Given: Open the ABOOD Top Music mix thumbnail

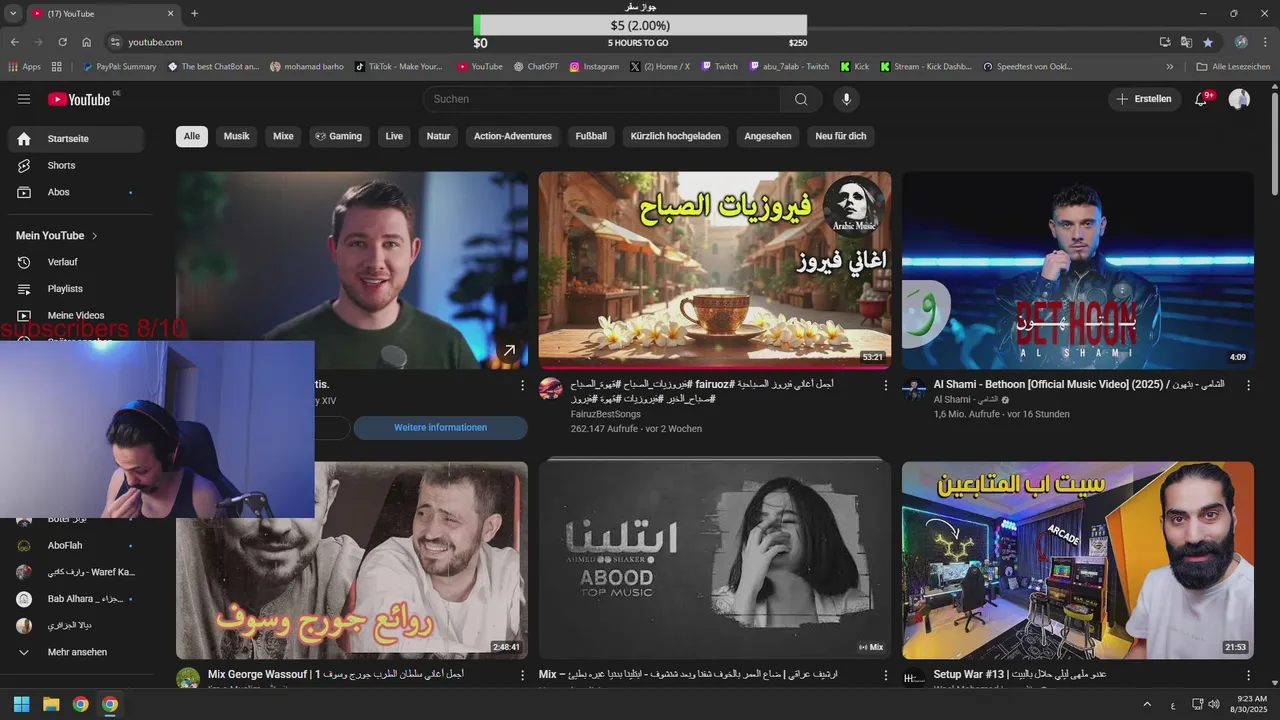Looking at the screenshot, I should pyautogui.click(x=714, y=560).
